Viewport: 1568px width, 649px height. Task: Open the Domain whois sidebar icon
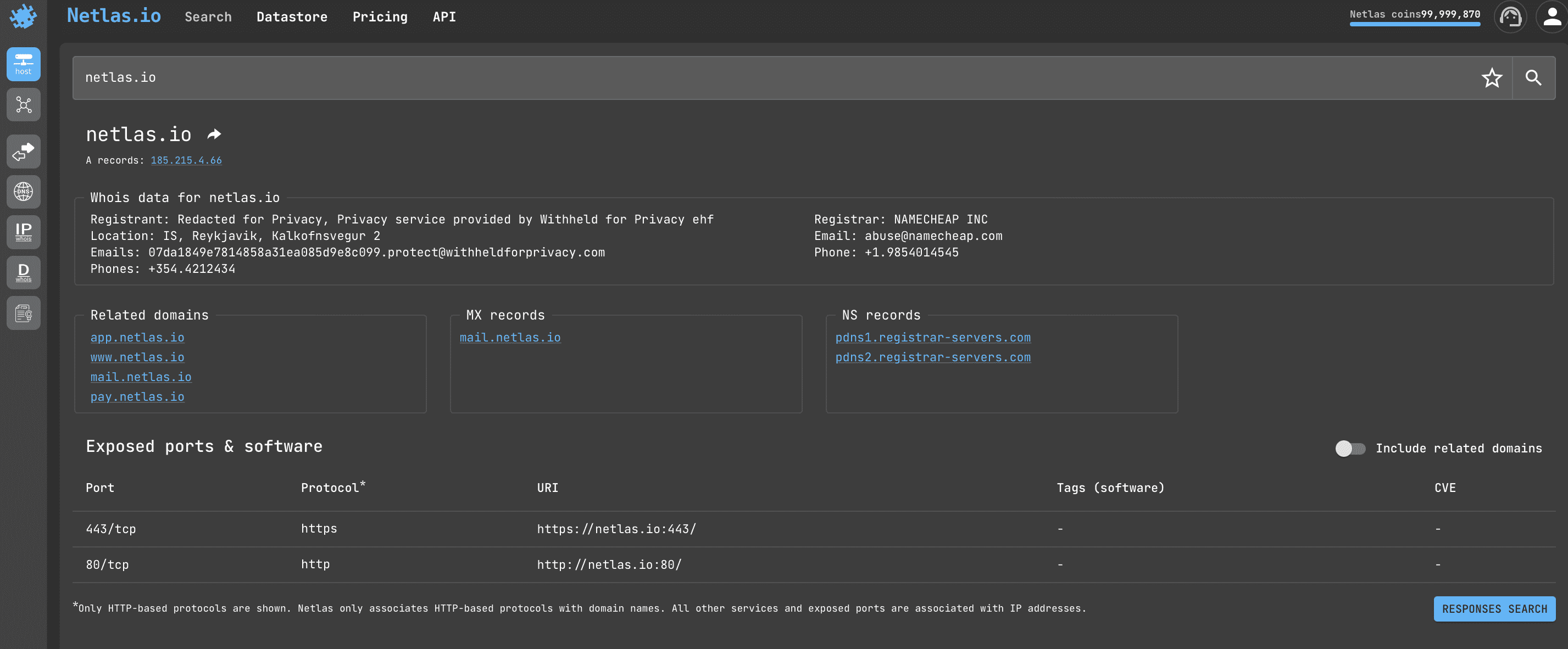pos(23,272)
